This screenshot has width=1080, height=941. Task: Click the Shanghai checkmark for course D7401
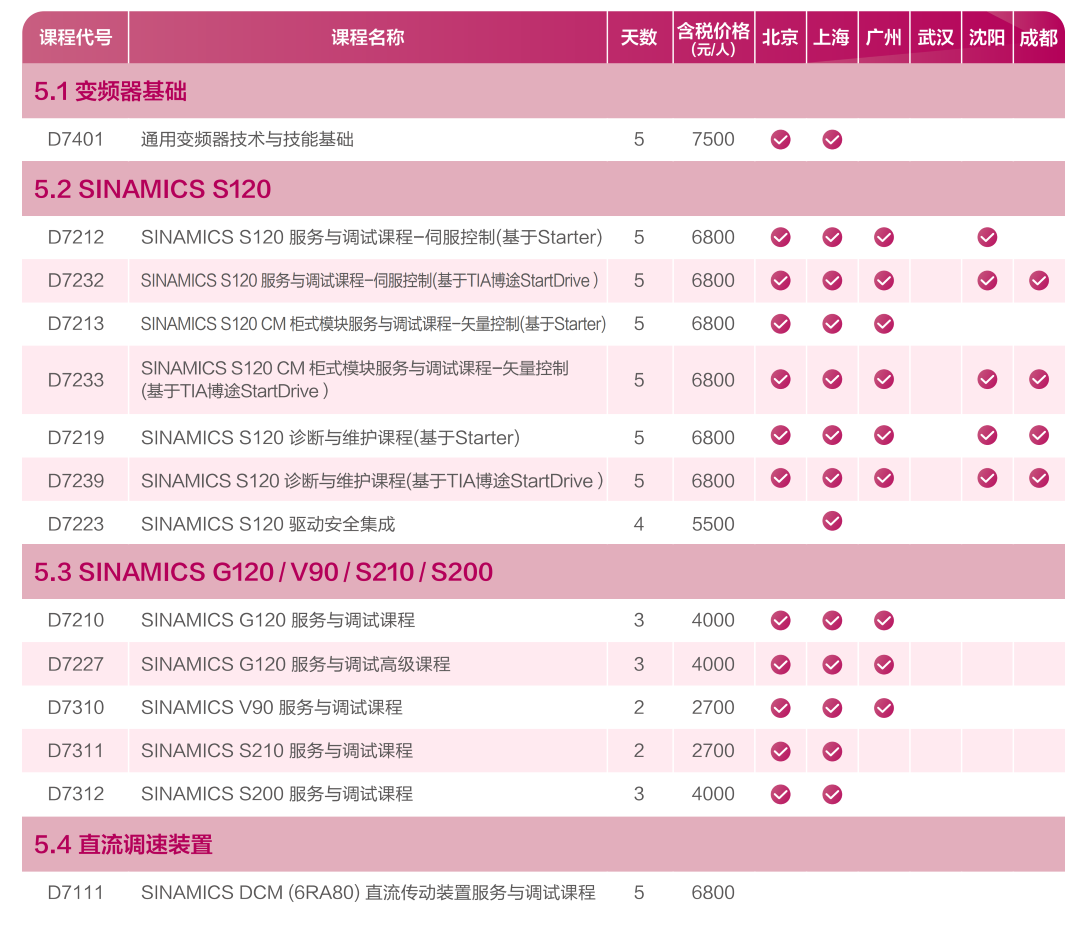tap(832, 140)
